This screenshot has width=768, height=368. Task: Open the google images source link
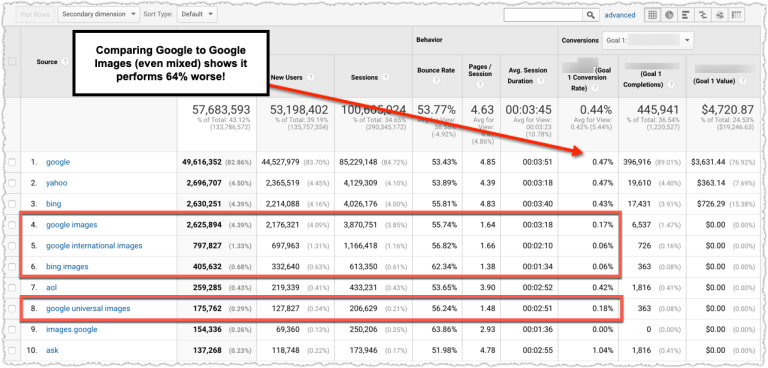click(x=72, y=225)
